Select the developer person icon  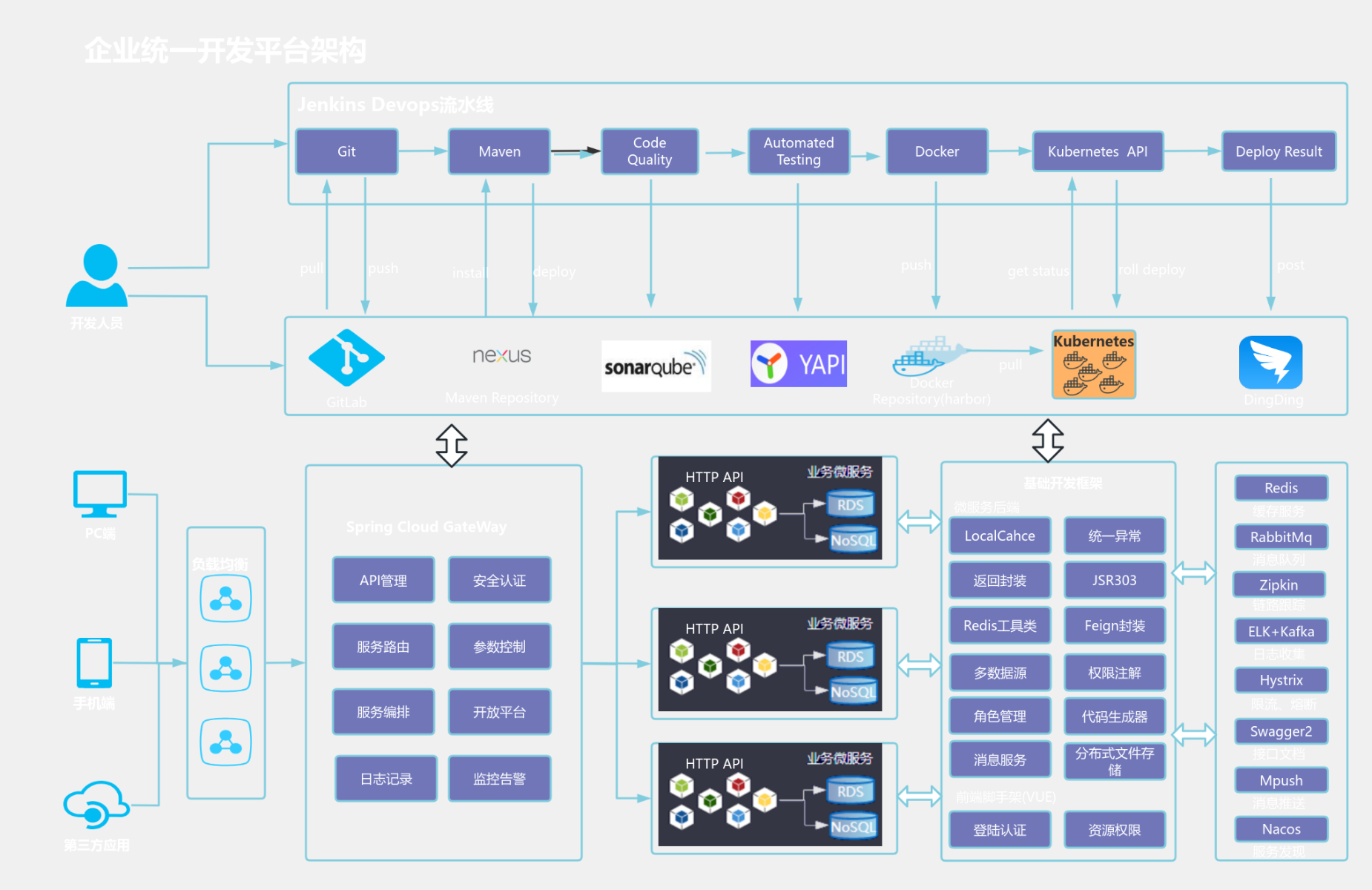coord(97,276)
